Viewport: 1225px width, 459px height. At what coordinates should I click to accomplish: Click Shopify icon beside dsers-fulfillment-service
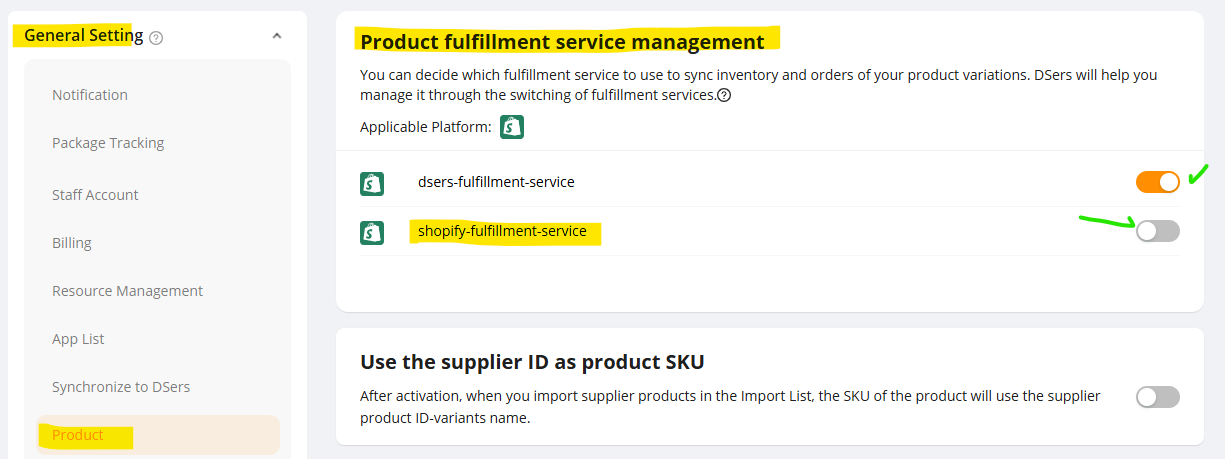[x=372, y=183]
